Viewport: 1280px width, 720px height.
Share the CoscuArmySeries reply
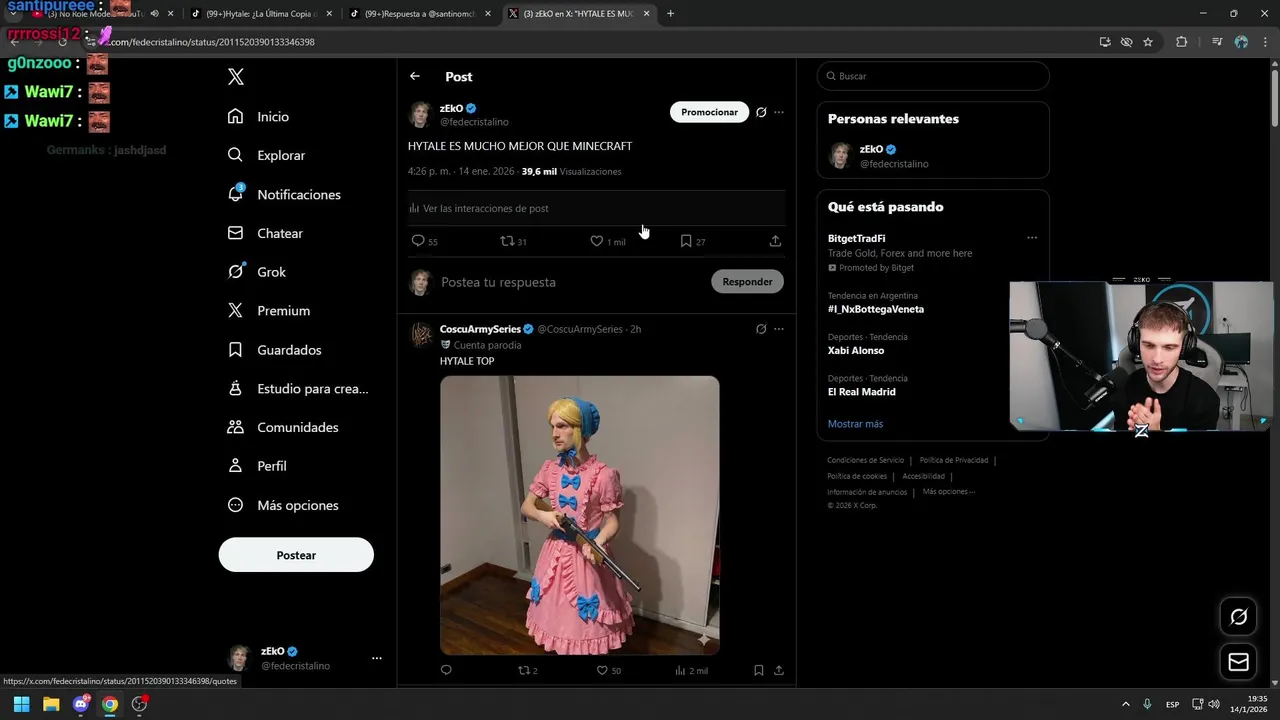point(779,670)
